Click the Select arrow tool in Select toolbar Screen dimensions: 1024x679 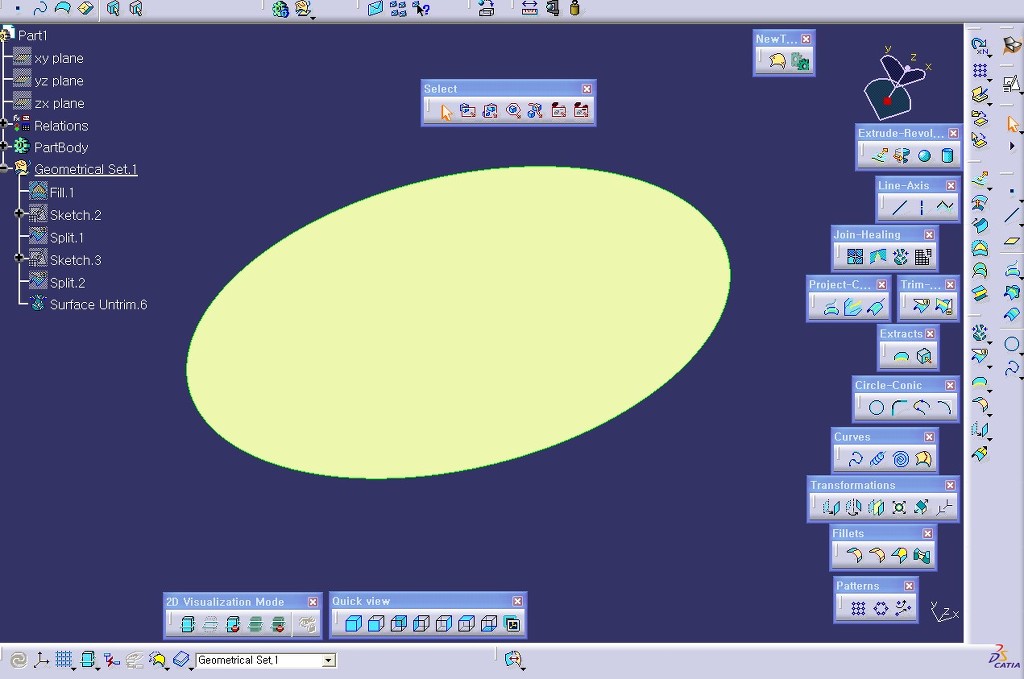tap(446, 112)
